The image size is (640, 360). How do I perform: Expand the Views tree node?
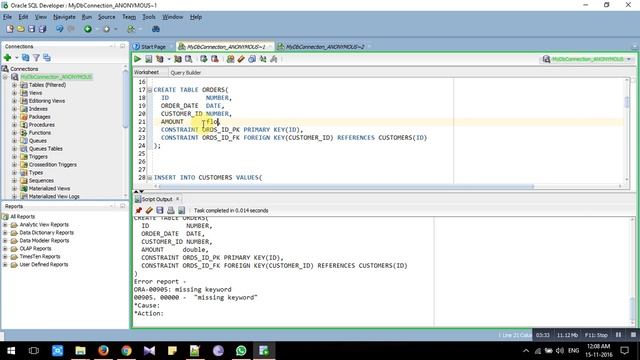(14, 93)
